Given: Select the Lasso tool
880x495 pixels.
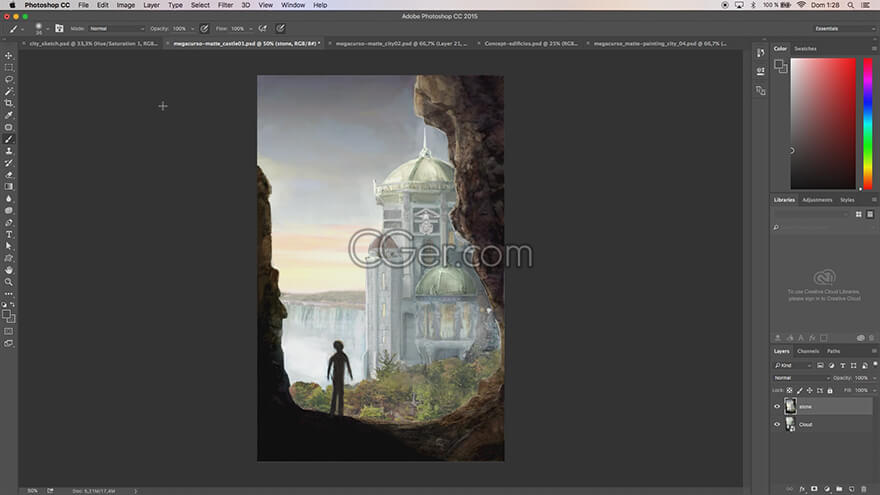Looking at the screenshot, I should point(8,79).
